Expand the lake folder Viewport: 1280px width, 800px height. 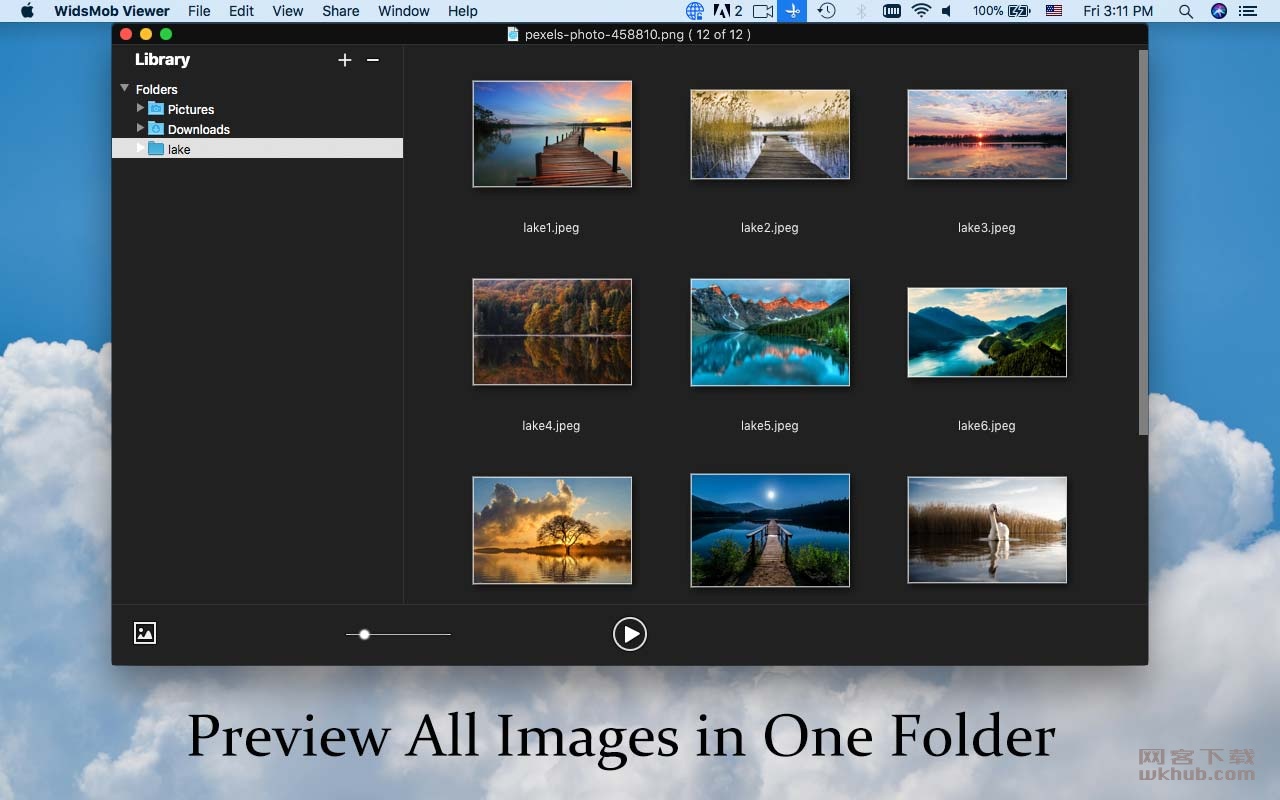(x=140, y=148)
